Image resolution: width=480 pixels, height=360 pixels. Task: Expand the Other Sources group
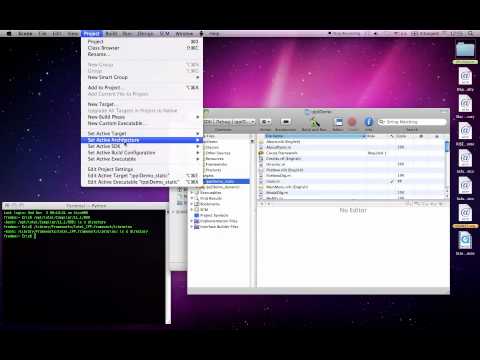point(217,153)
